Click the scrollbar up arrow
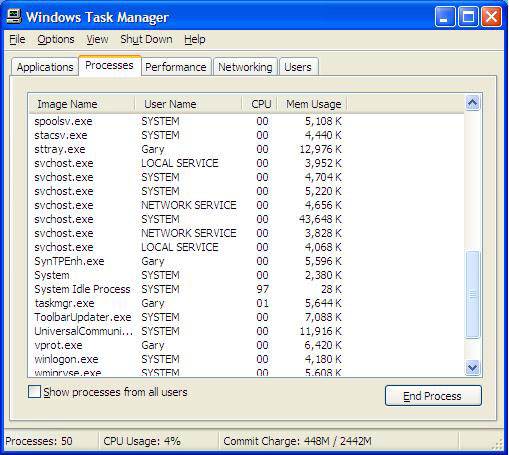Viewport: 509px width, 455px height. click(x=472, y=103)
